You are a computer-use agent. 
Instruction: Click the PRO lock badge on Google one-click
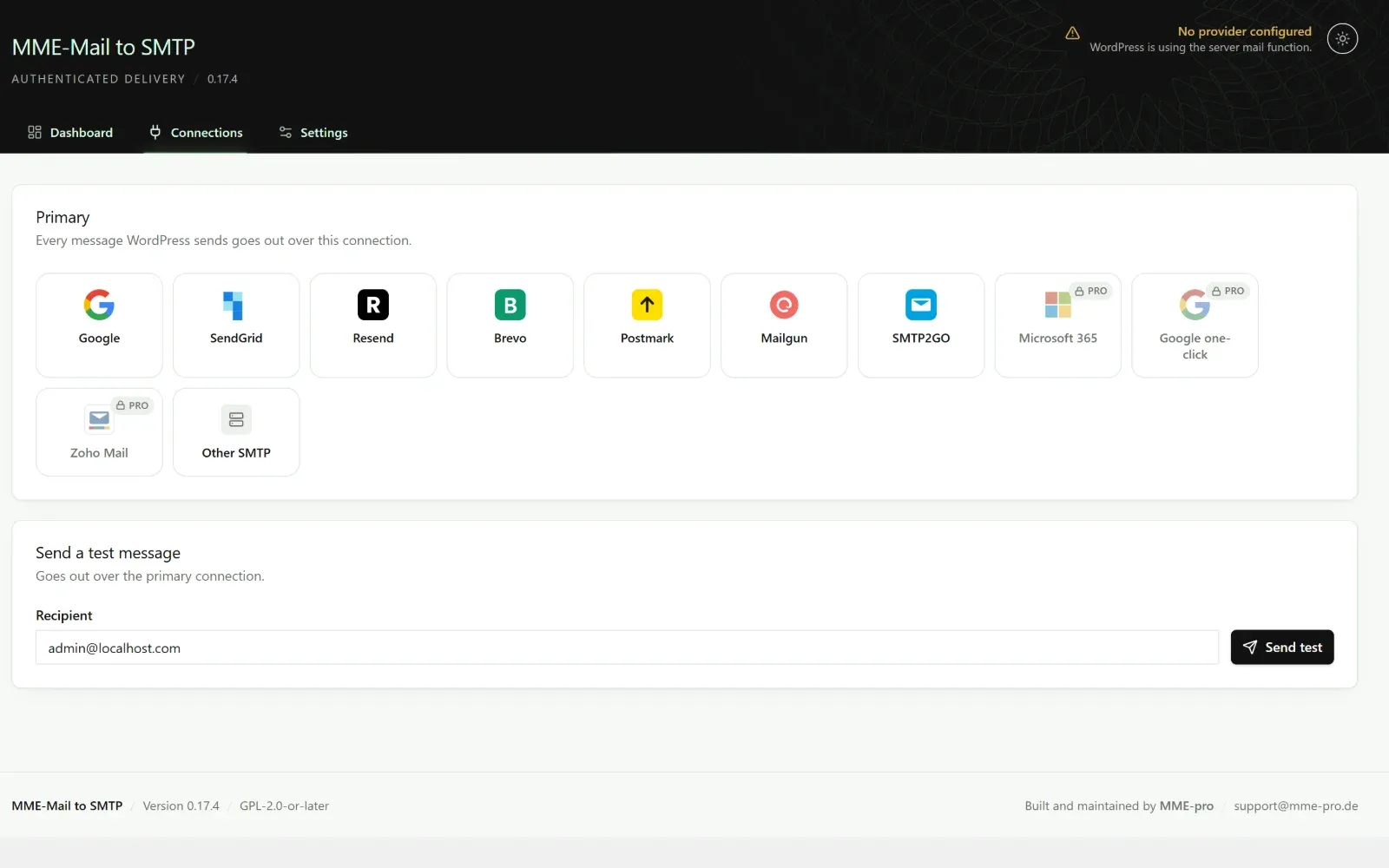click(1228, 291)
